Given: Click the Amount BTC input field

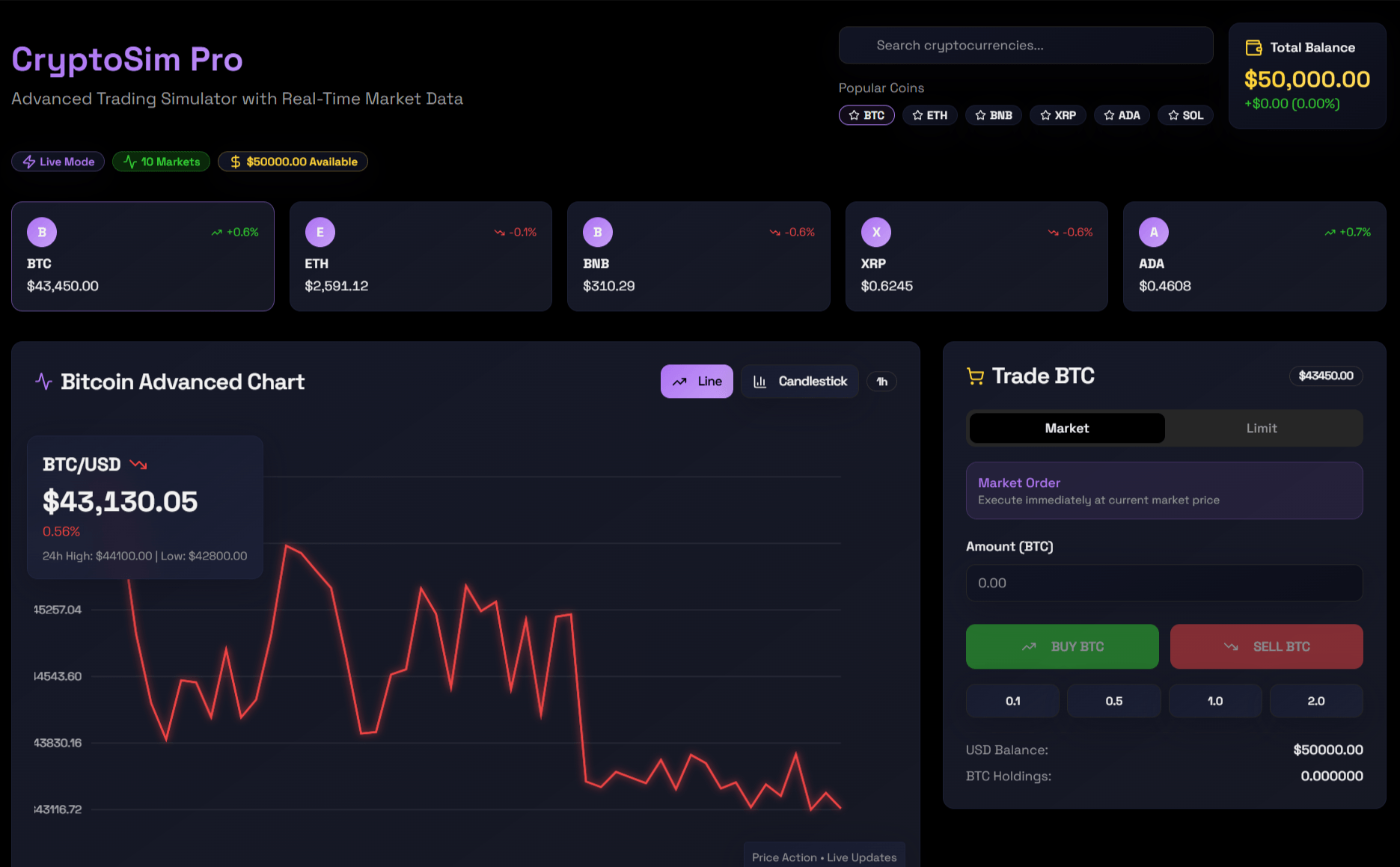Looking at the screenshot, I should [x=1164, y=583].
